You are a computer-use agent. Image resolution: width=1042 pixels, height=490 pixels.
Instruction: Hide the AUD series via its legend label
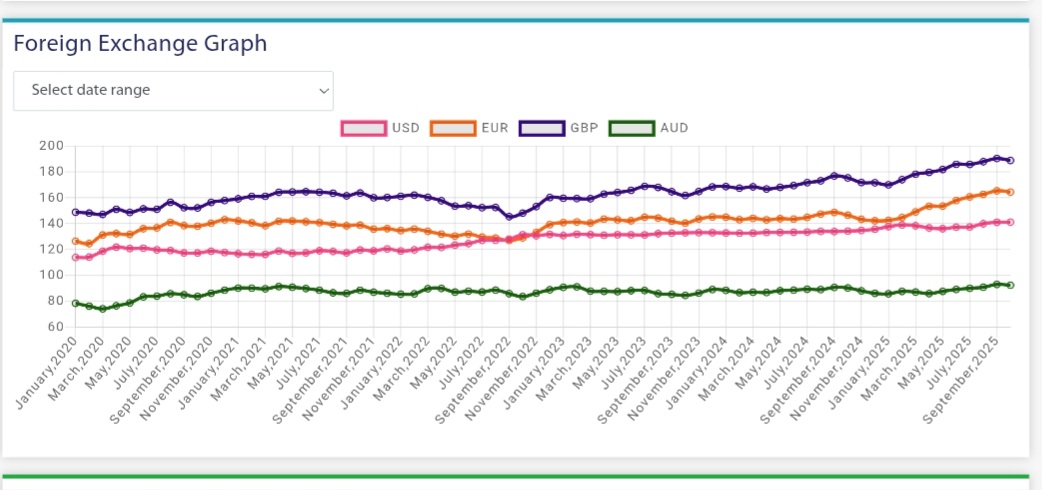point(674,128)
